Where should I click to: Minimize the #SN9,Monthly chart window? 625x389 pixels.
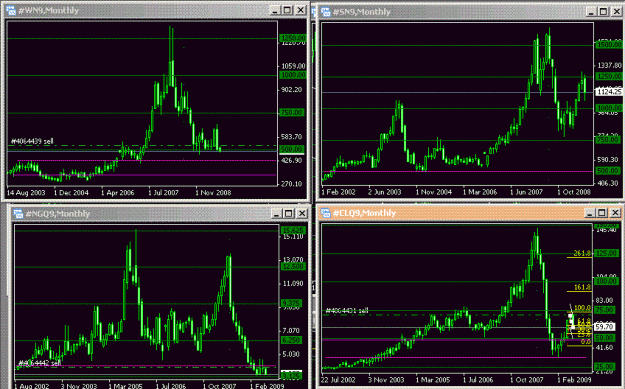pyautogui.click(x=591, y=12)
